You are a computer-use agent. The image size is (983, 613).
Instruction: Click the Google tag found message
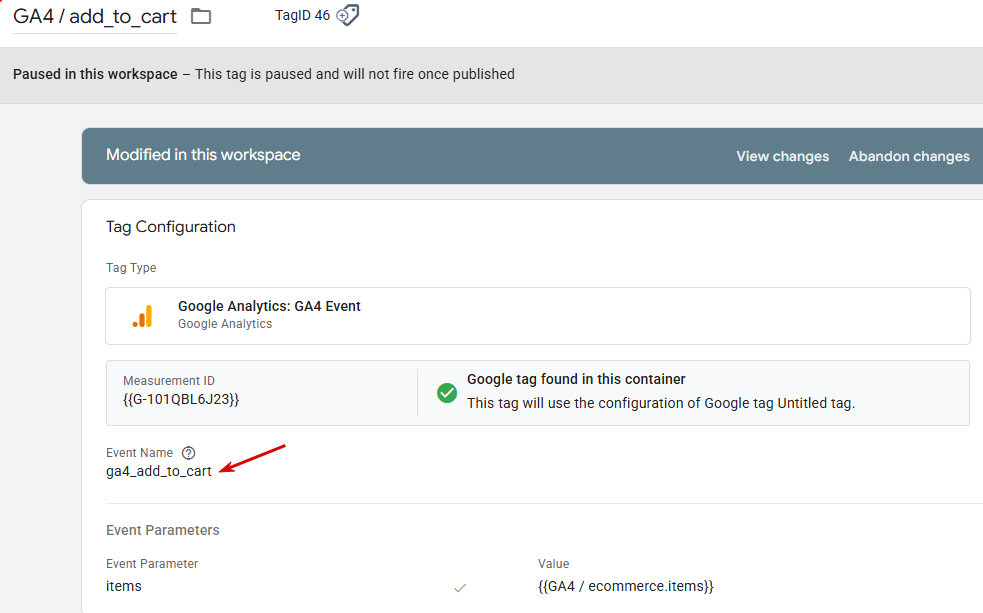click(x=576, y=380)
